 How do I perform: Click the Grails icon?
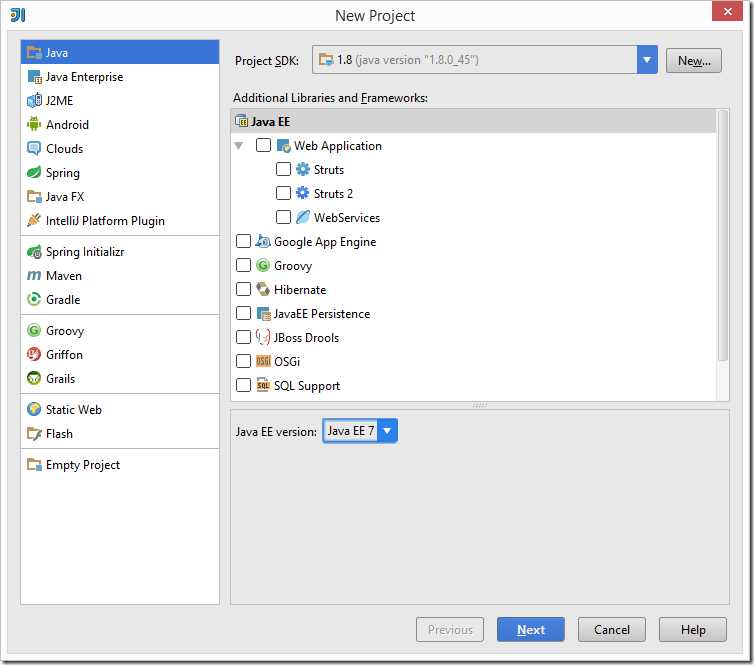(34, 378)
